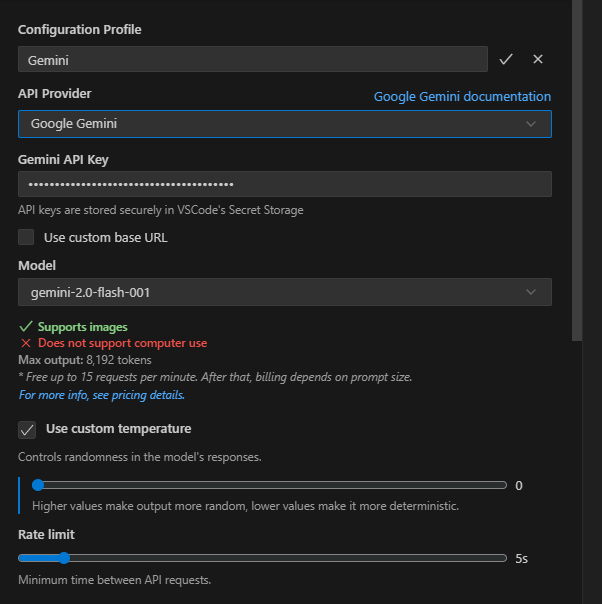Click 'Max output: 8,192 tokens' text
This screenshot has width=602, height=604.
(x=85, y=360)
